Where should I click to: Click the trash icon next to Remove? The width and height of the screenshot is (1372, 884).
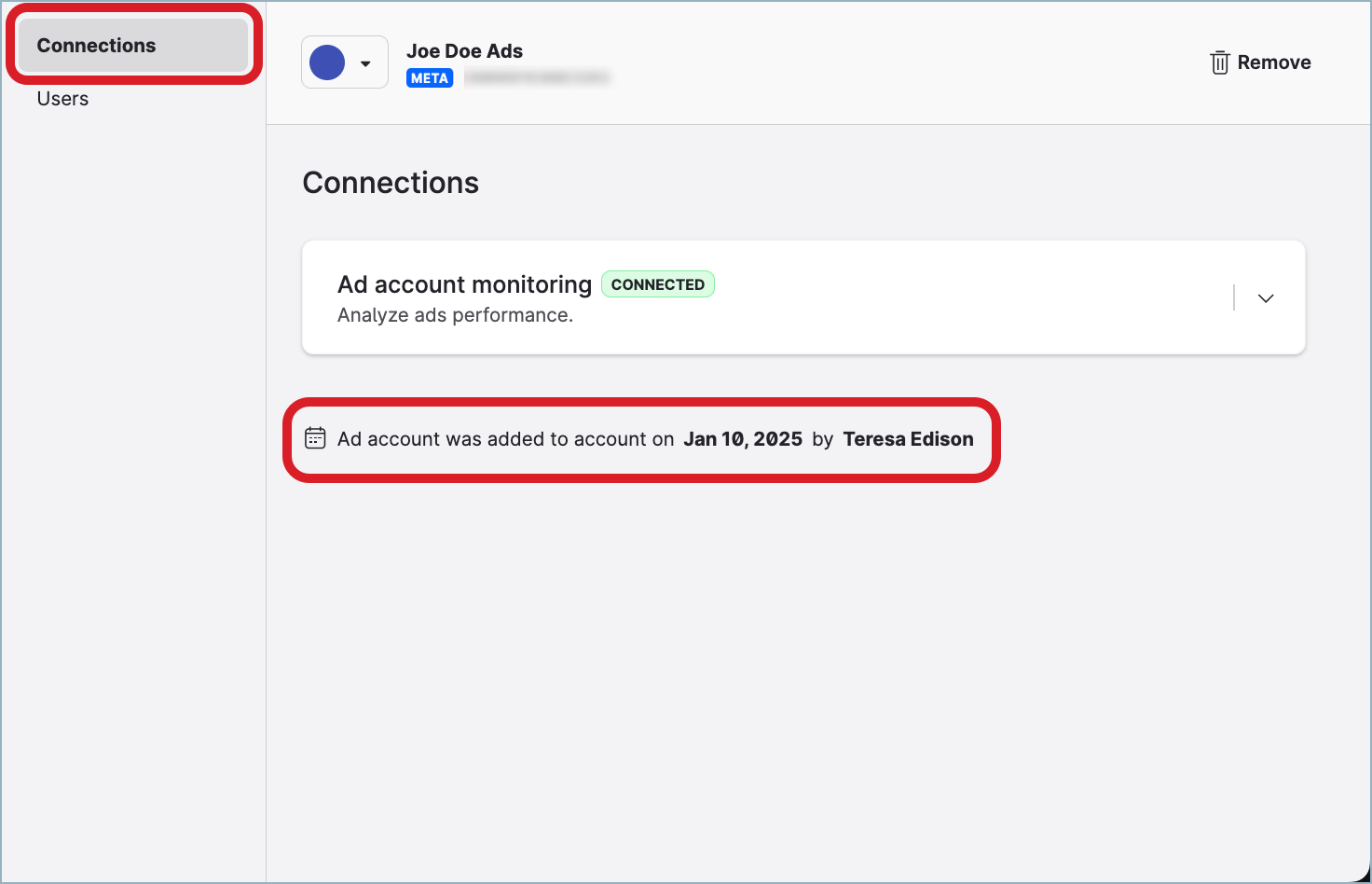[1218, 62]
